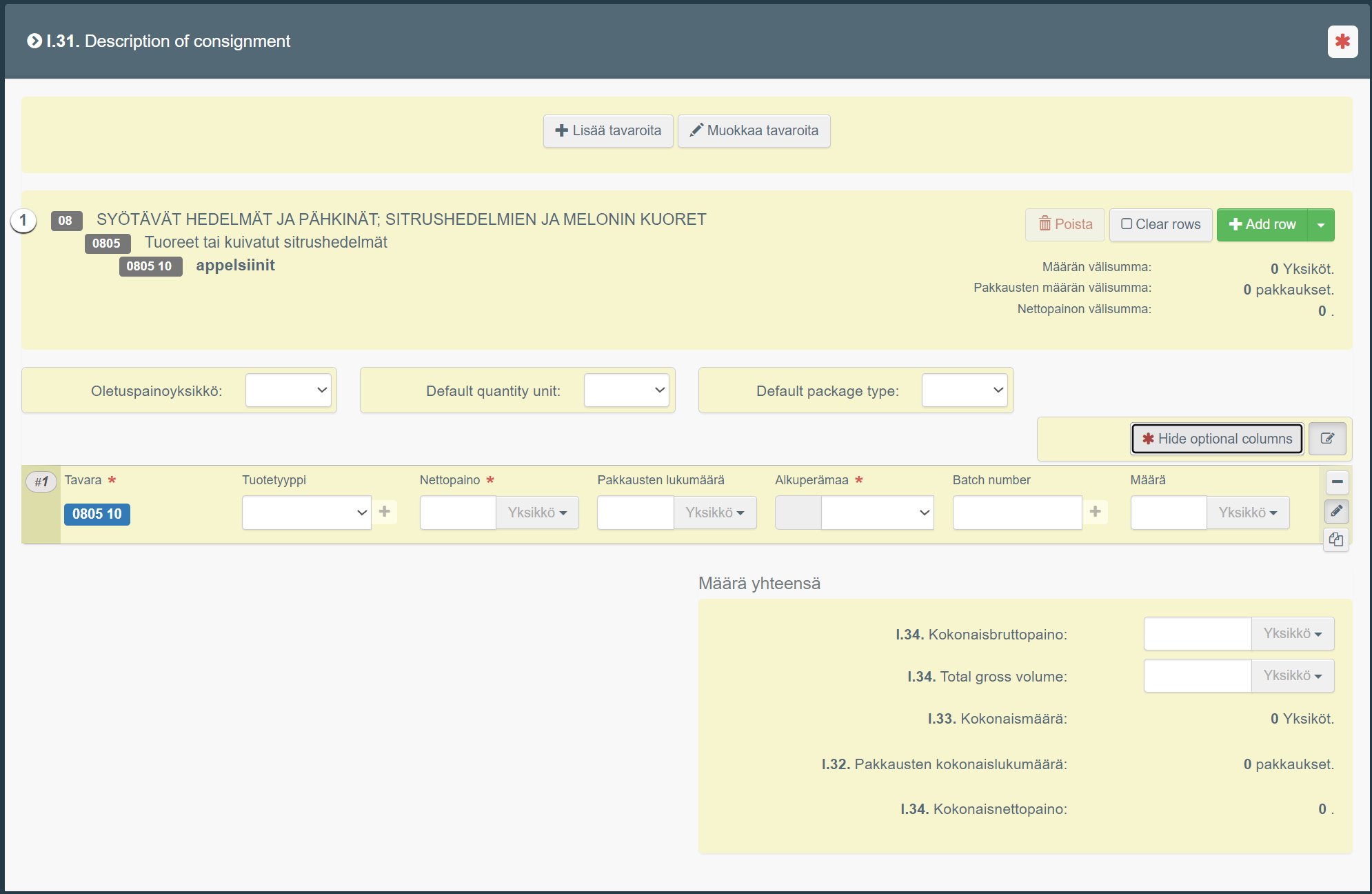The width and height of the screenshot is (1372, 894).
Task: Click the copy row icon
Action: click(1336, 539)
